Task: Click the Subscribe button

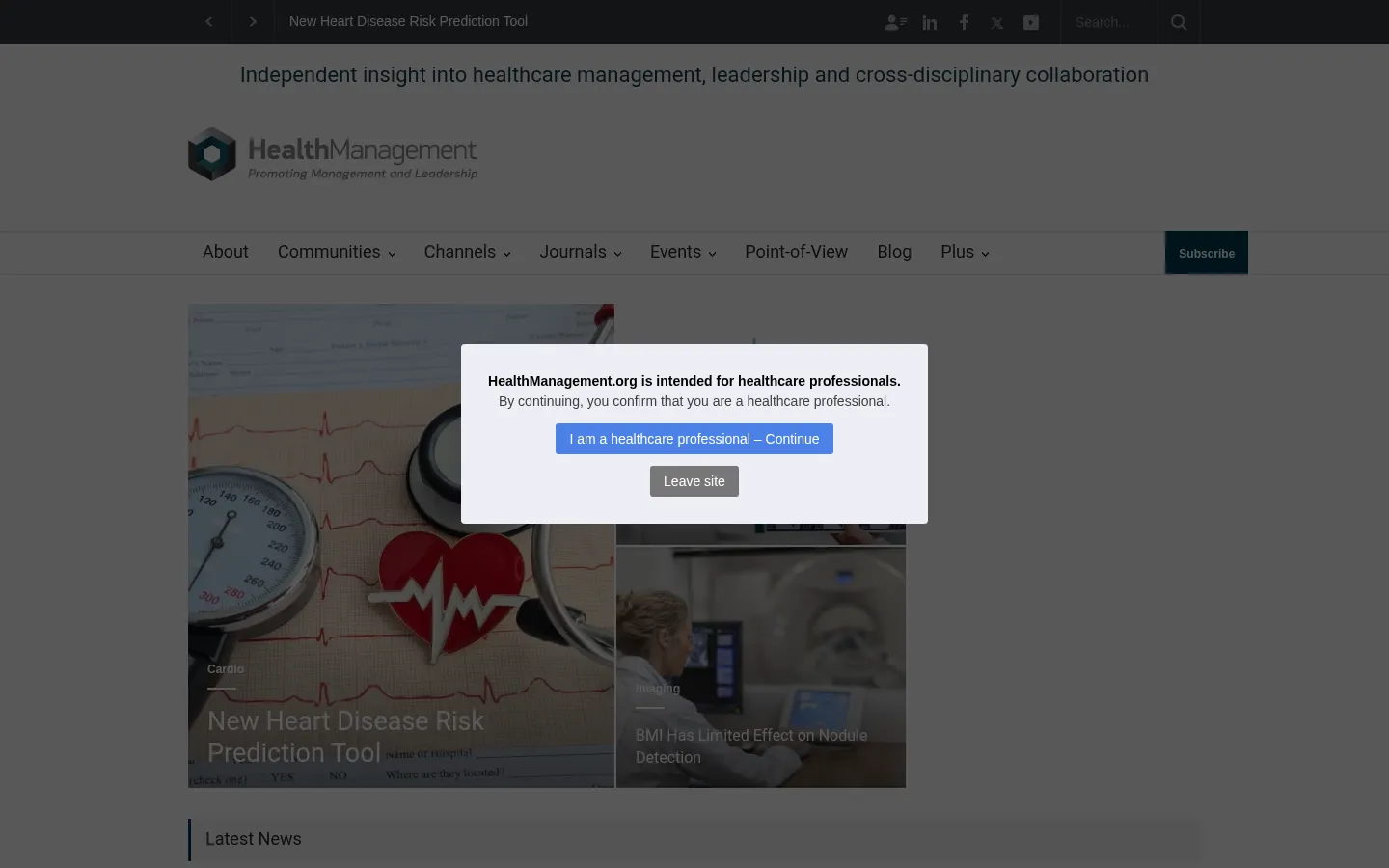Action: [x=1207, y=253]
